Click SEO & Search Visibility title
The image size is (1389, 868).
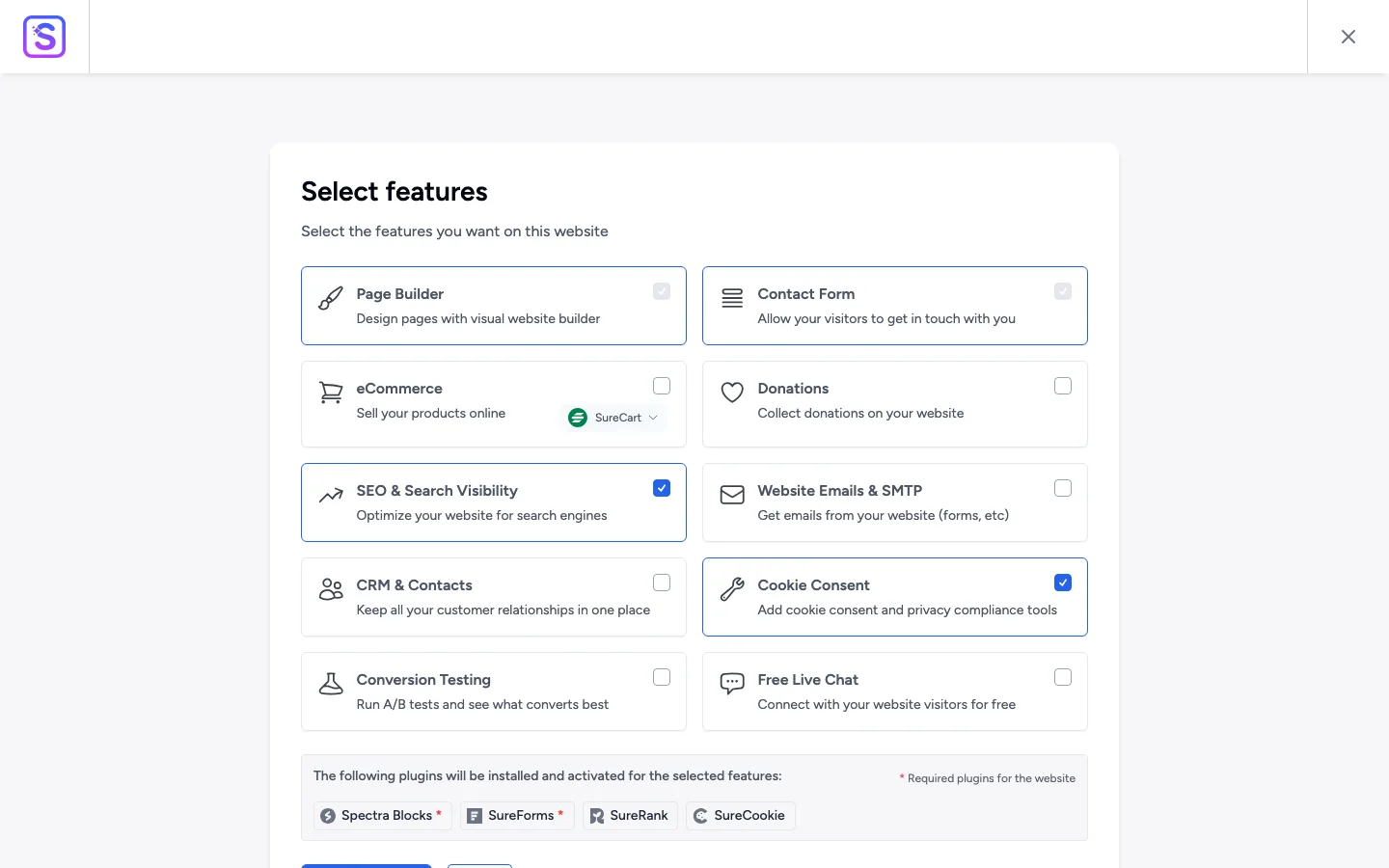tap(437, 491)
